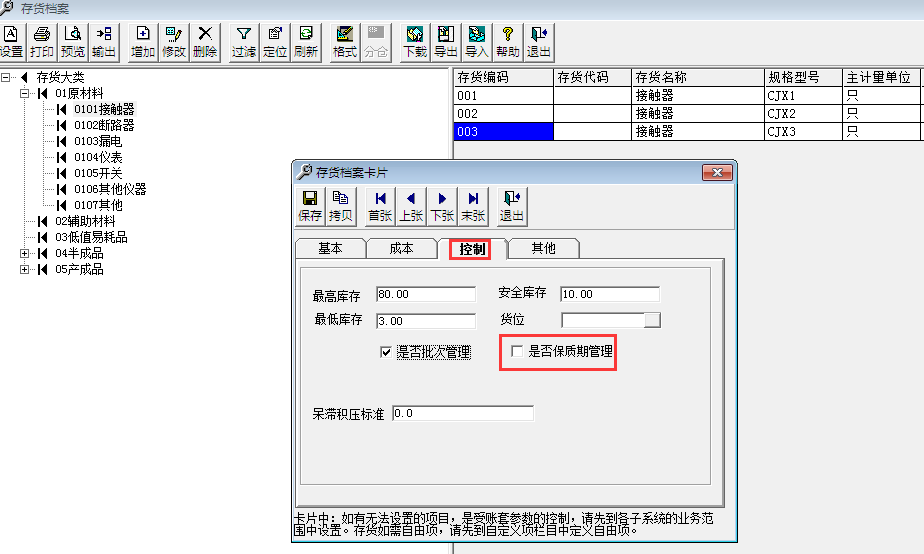The image size is (924, 554).
Task: Click the 最低库存 input field
Action: (425, 321)
